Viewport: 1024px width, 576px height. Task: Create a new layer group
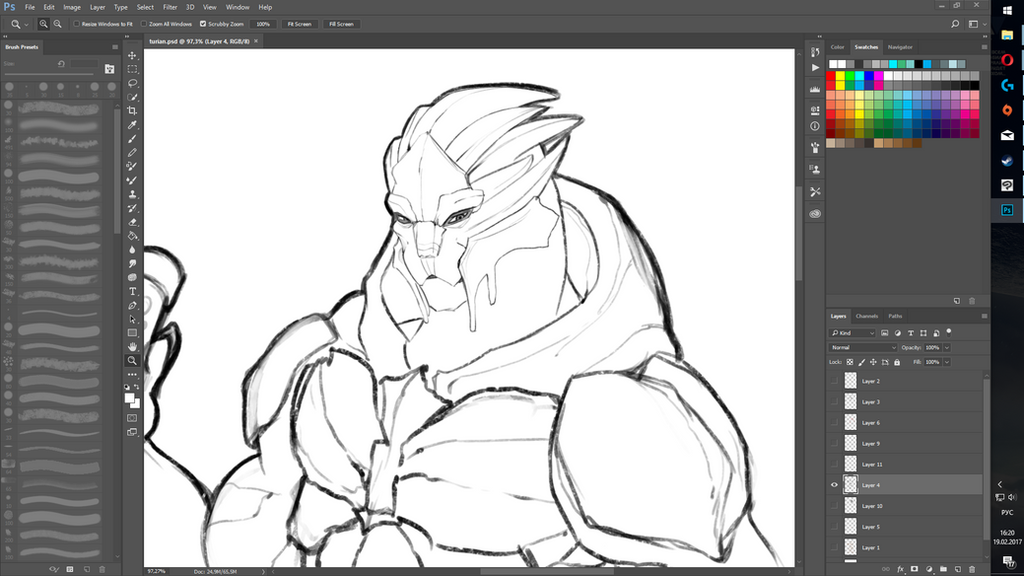(943, 569)
